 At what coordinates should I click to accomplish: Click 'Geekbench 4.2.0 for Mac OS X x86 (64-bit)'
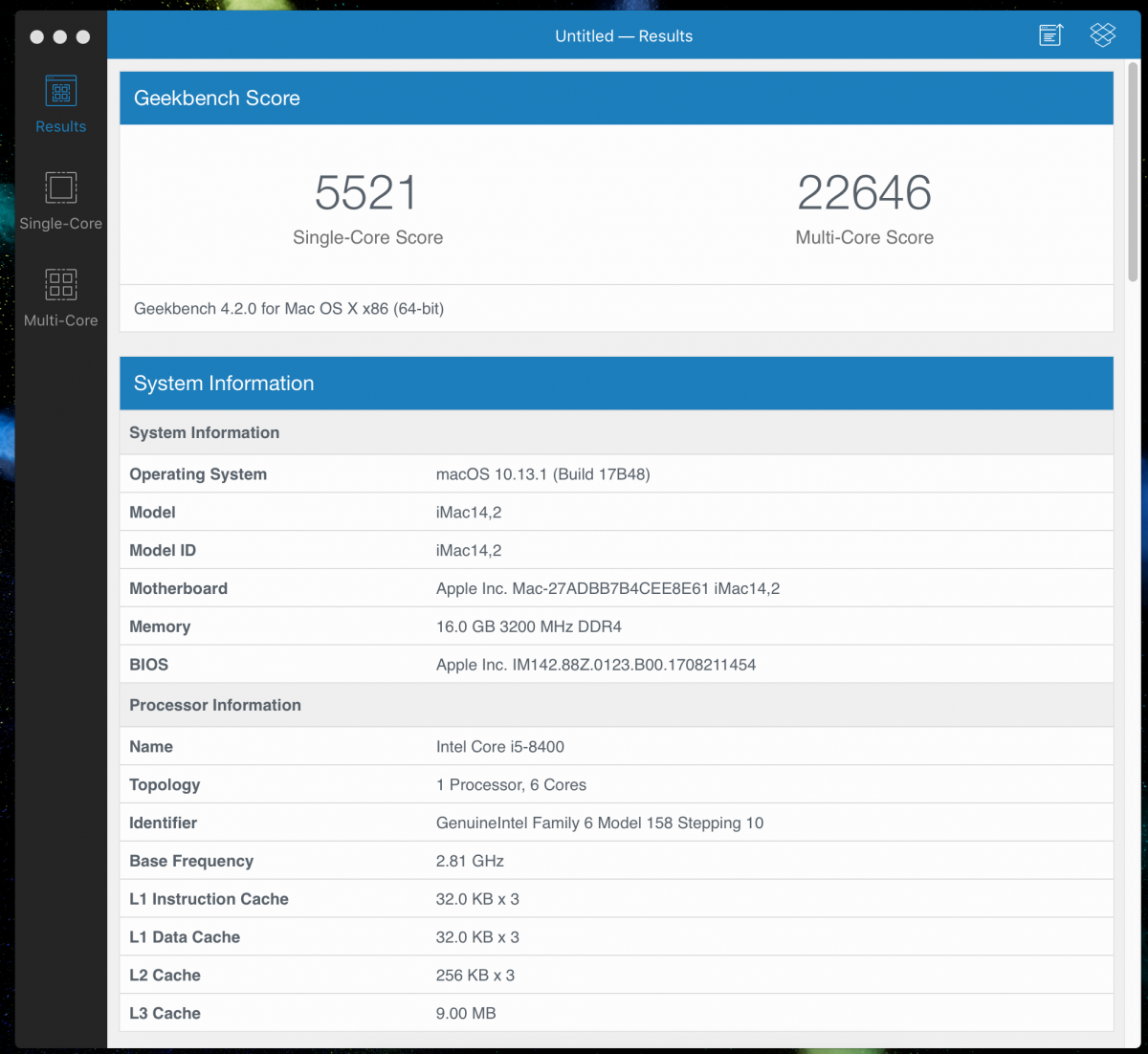coord(289,309)
